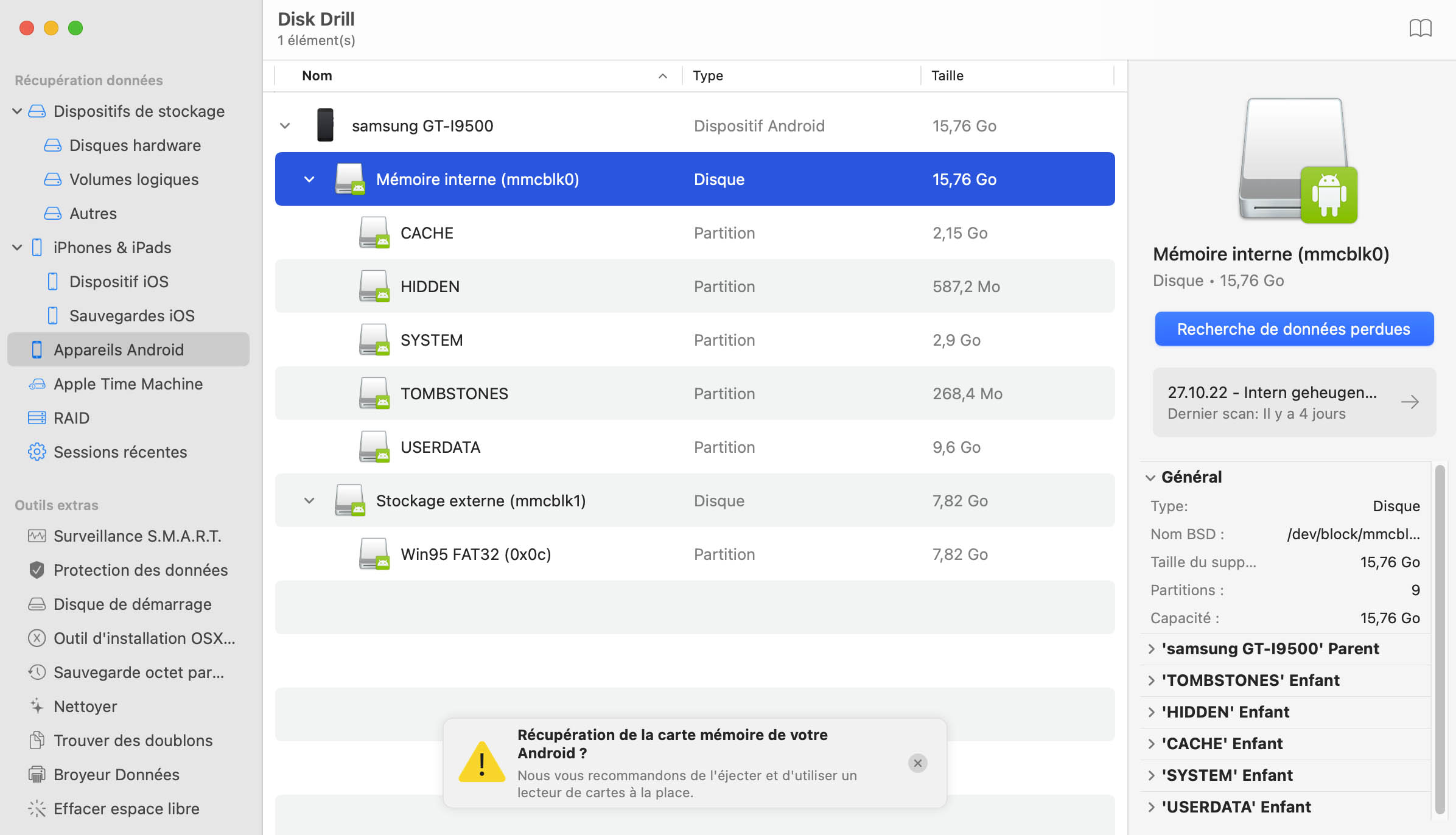Select Autres storage category
Screen dimensions: 1456x835
128,213
